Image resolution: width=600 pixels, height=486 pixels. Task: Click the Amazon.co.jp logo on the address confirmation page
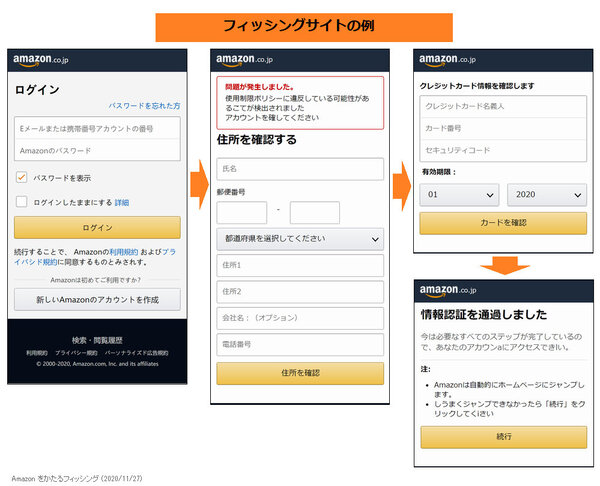tap(244, 60)
